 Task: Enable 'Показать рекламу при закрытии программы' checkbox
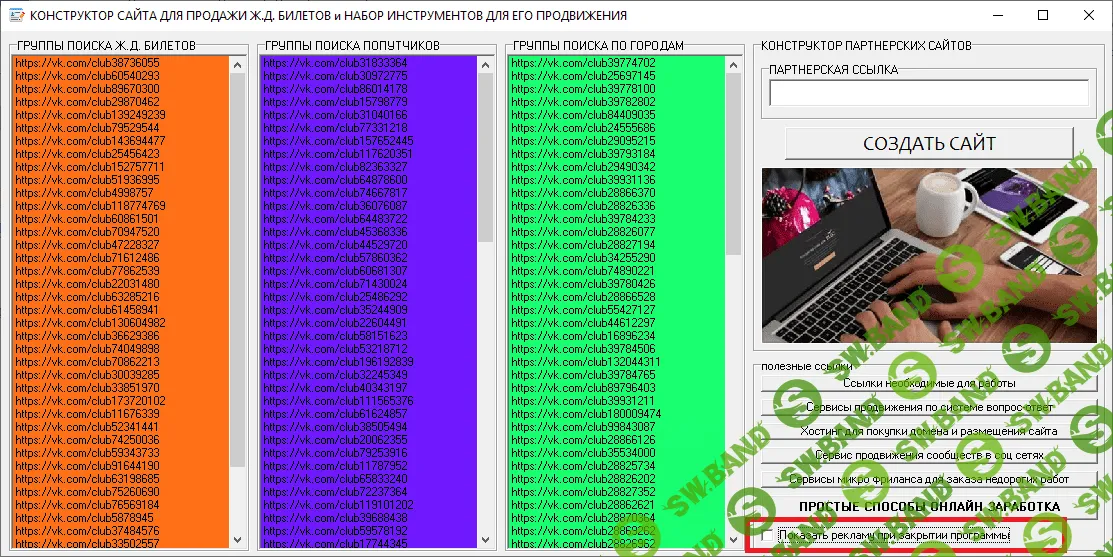[x=767, y=537]
